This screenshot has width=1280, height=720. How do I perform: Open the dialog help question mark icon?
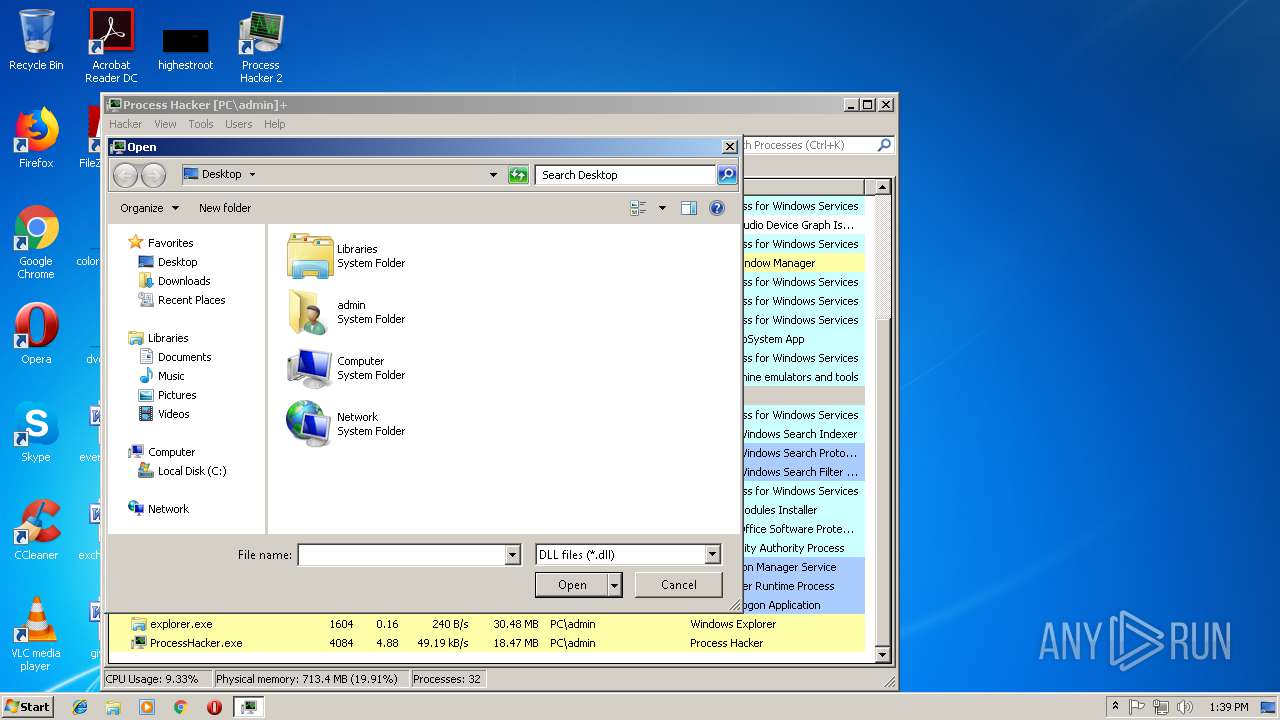click(717, 208)
